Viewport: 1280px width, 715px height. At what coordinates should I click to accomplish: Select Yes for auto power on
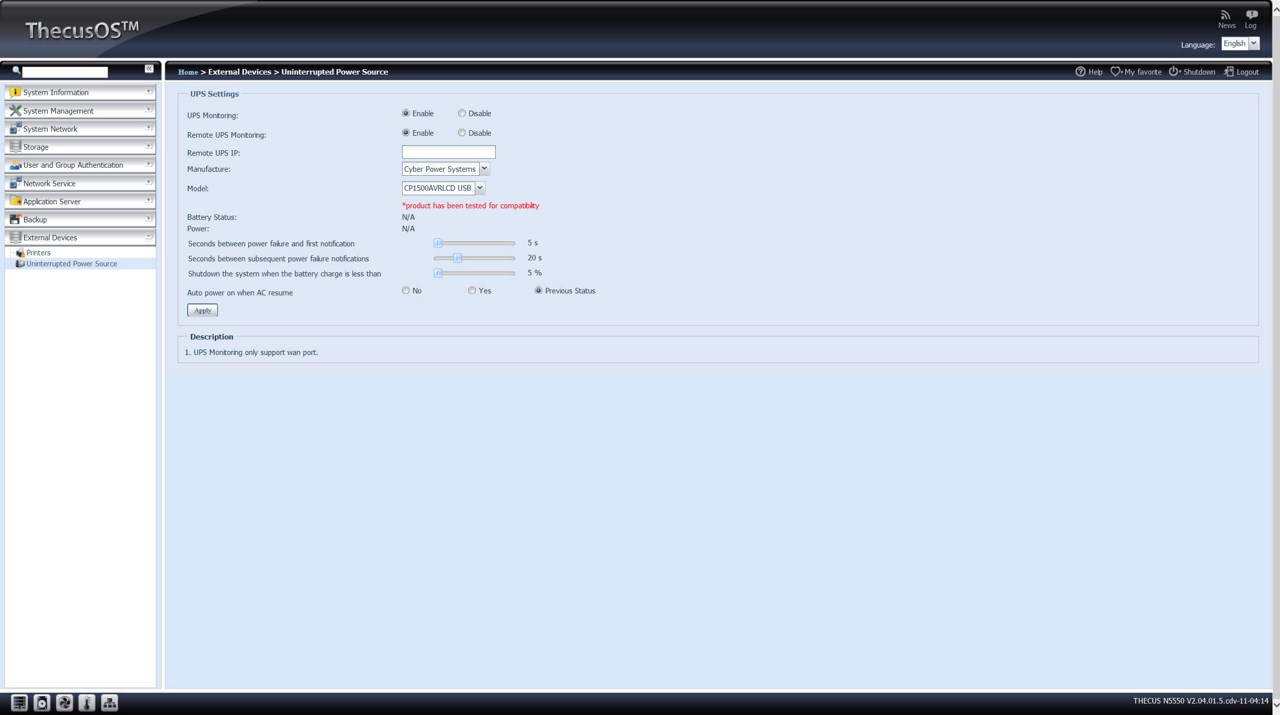(472, 290)
